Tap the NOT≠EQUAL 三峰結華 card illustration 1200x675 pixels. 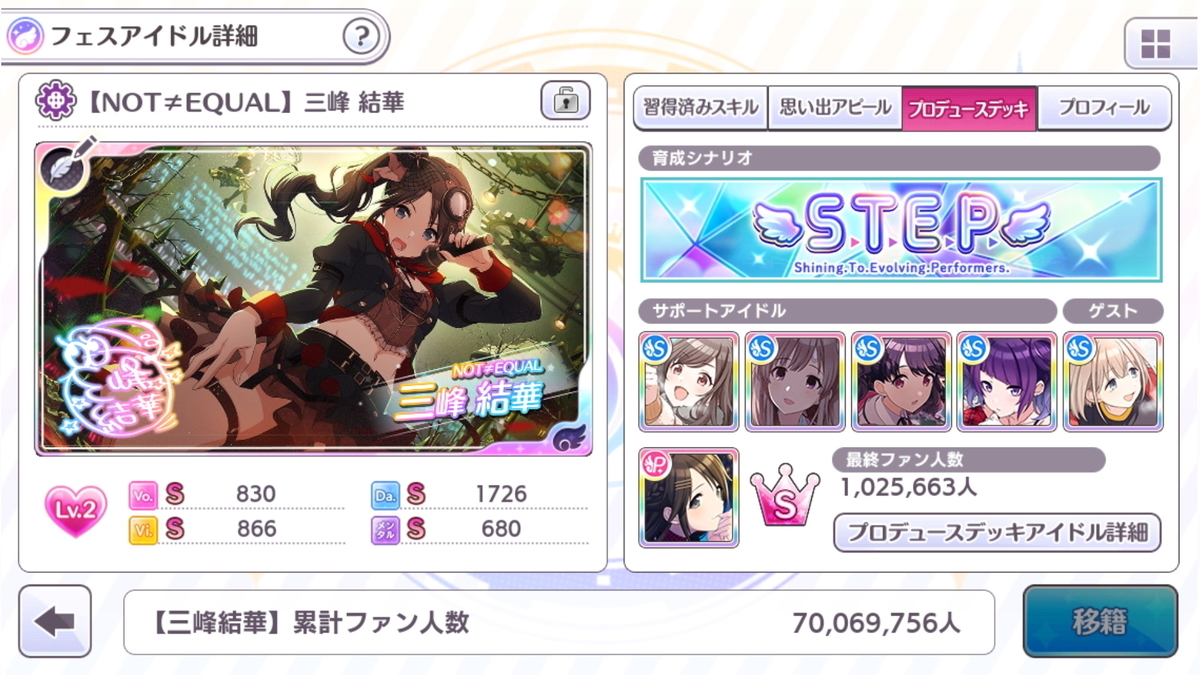pyautogui.click(x=313, y=299)
